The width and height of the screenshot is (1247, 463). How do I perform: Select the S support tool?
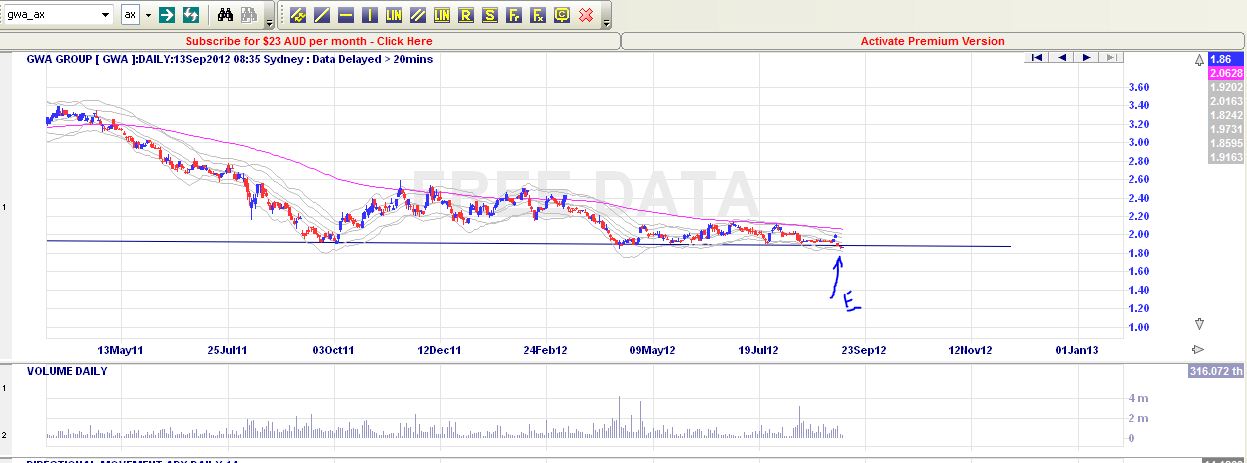click(490, 15)
